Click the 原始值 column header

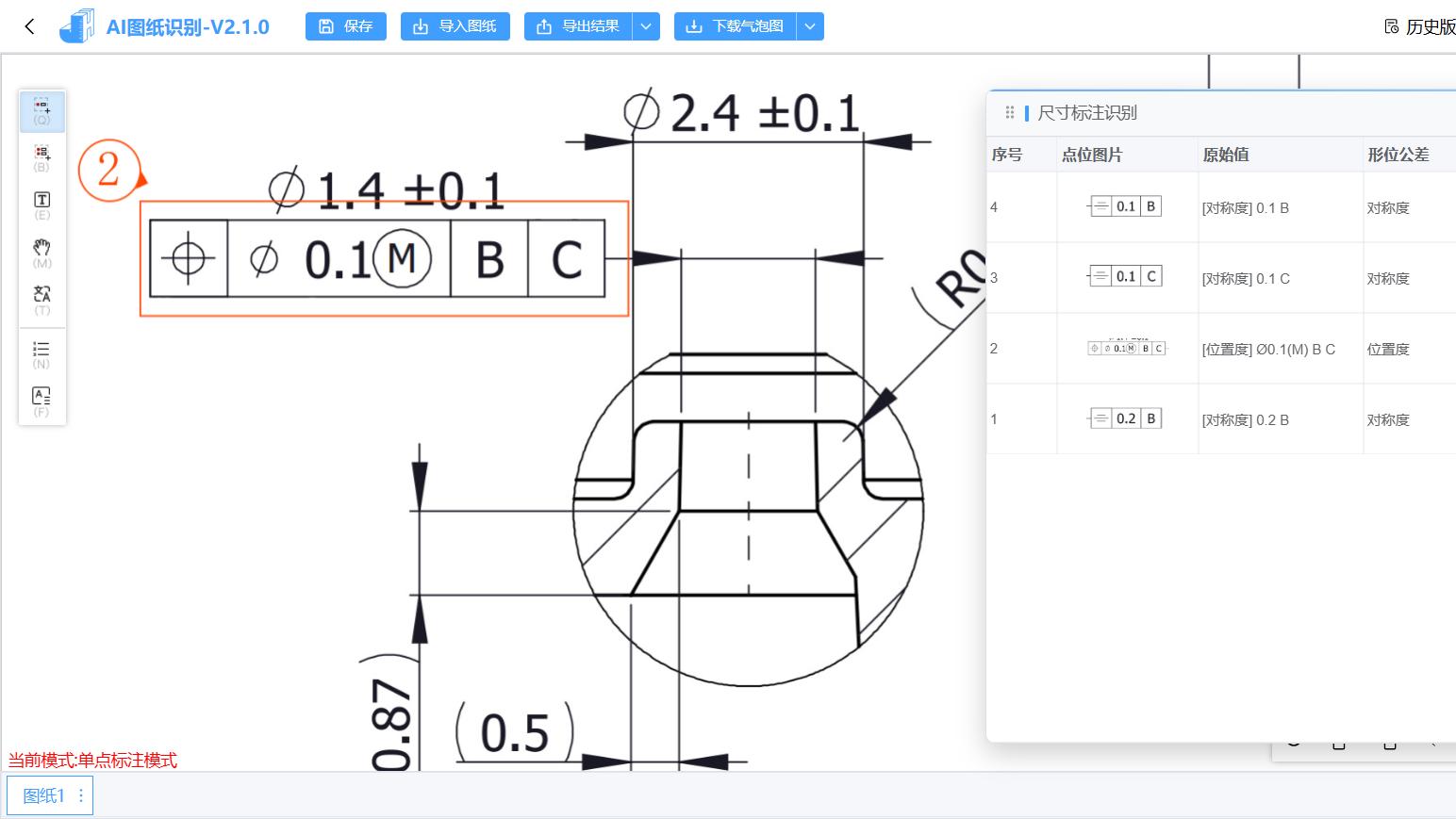1226,155
